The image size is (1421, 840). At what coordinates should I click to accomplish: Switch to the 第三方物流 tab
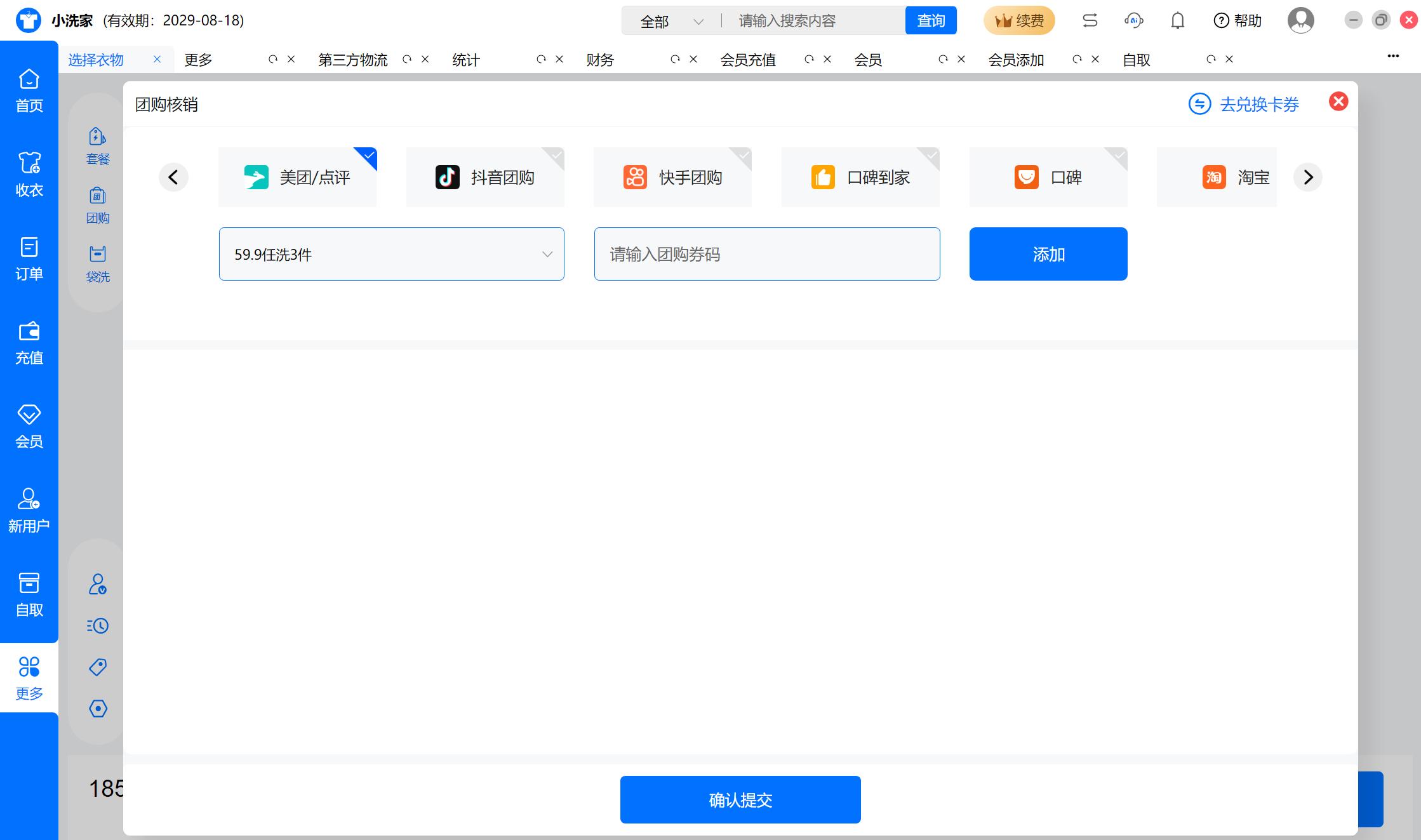coord(352,60)
